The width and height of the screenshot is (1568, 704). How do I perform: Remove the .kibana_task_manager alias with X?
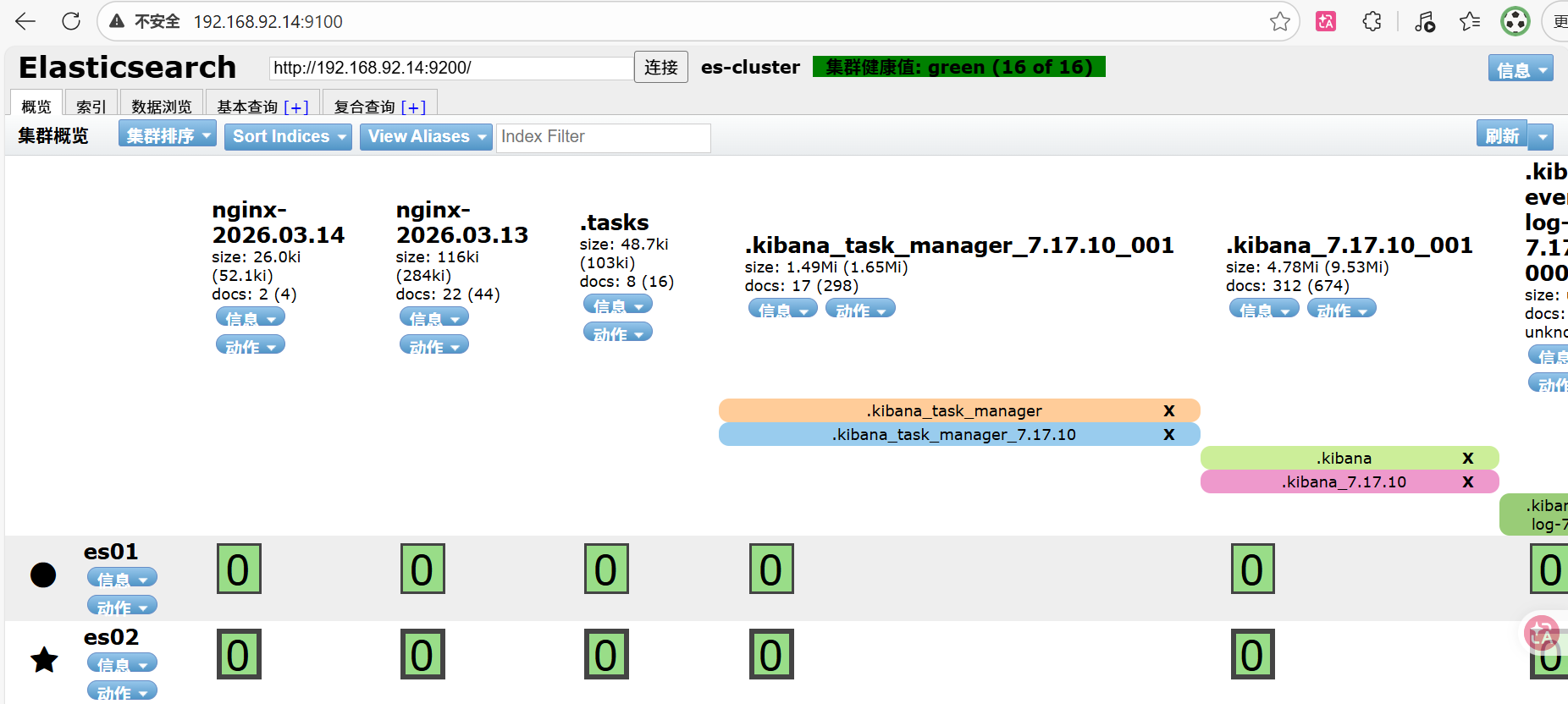point(1169,410)
